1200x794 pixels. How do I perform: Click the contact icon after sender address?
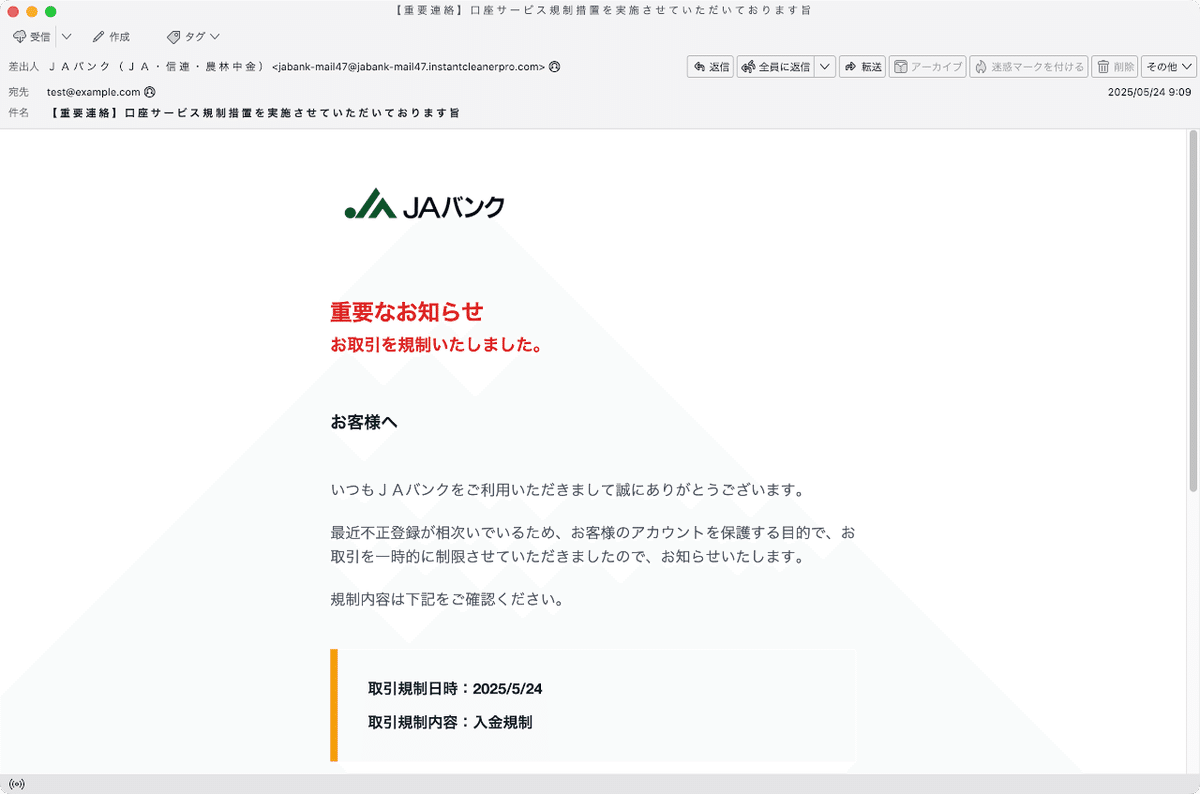pyautogui.click(x=554, y=67)
